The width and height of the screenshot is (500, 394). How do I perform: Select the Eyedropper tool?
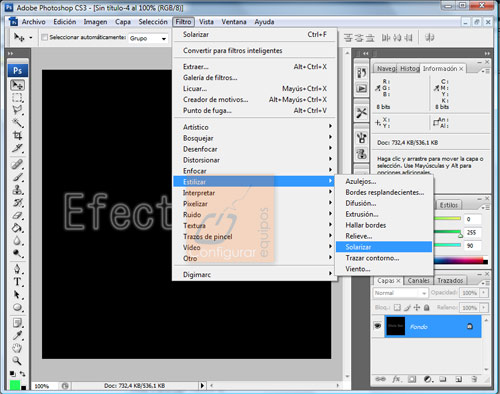(x=17, y=335)
